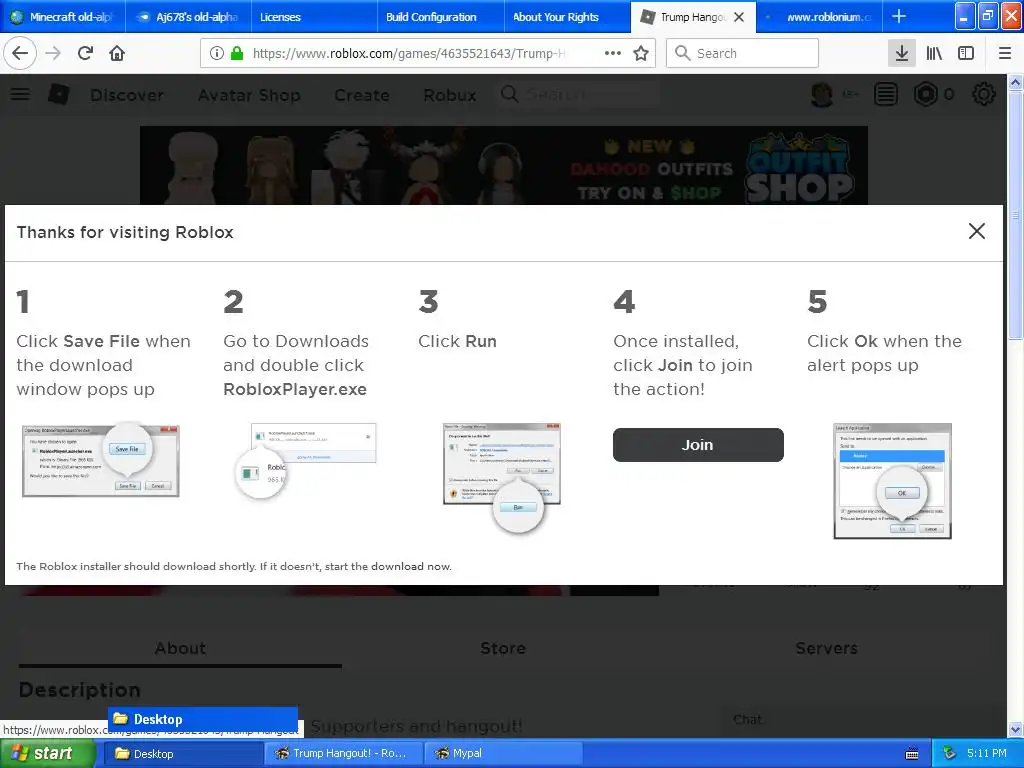Click page scrollbar down arrow
Image resolution: width=1024 pixels, height=768 pixels.
pyautogui.click(x=1016, y=729)
